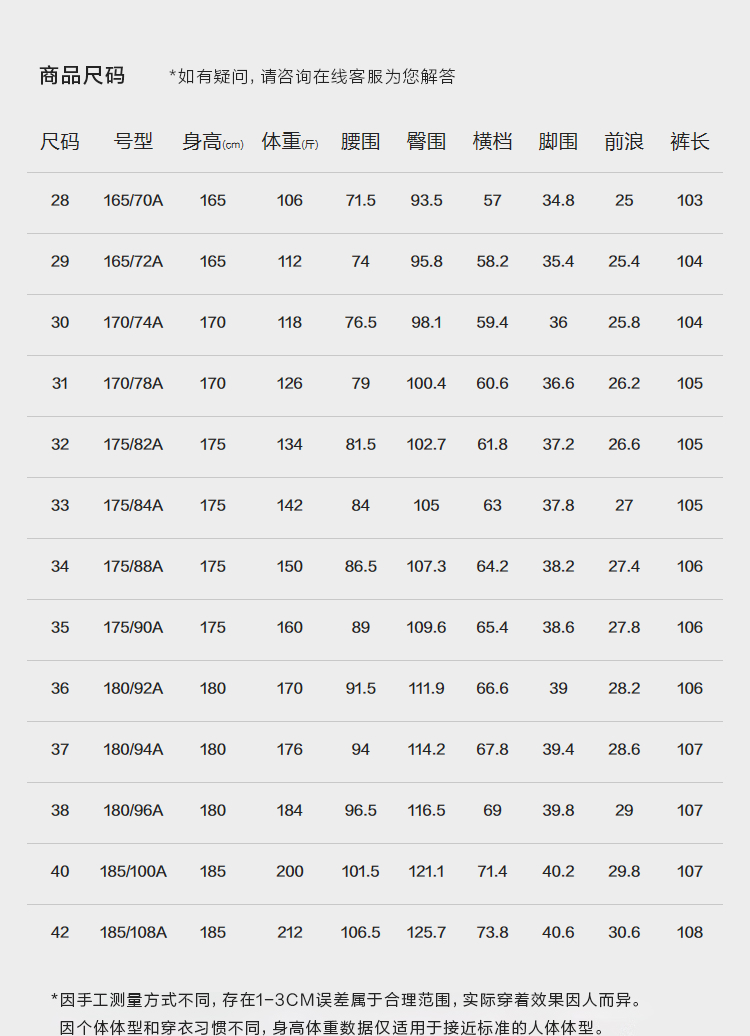This screenshot has height=1036, width=750.
Task: Select the 体重 column header
Action: coord(289,141)
